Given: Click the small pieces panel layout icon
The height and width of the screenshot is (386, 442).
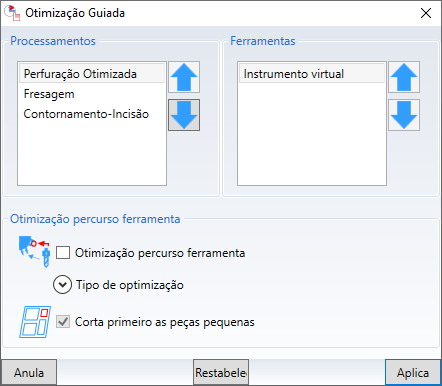Looking at the screenshot, I should click(x=35, y=322).
